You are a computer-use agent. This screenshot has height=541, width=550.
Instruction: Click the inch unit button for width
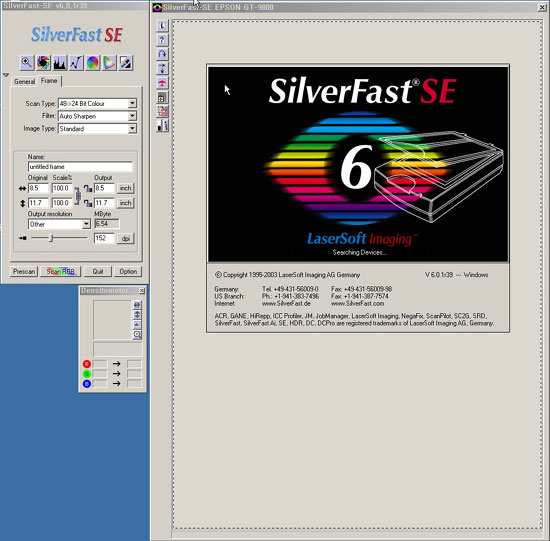[x=126, y=188]
